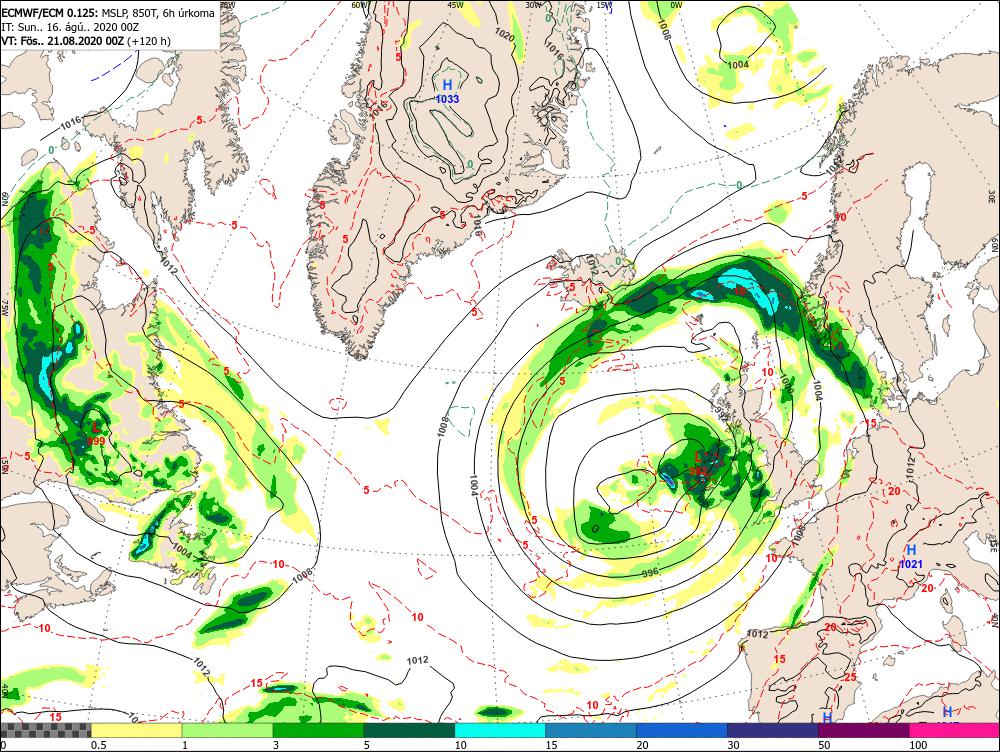
Task: Click the red L marker above '999'
Action: pos(96,427)
